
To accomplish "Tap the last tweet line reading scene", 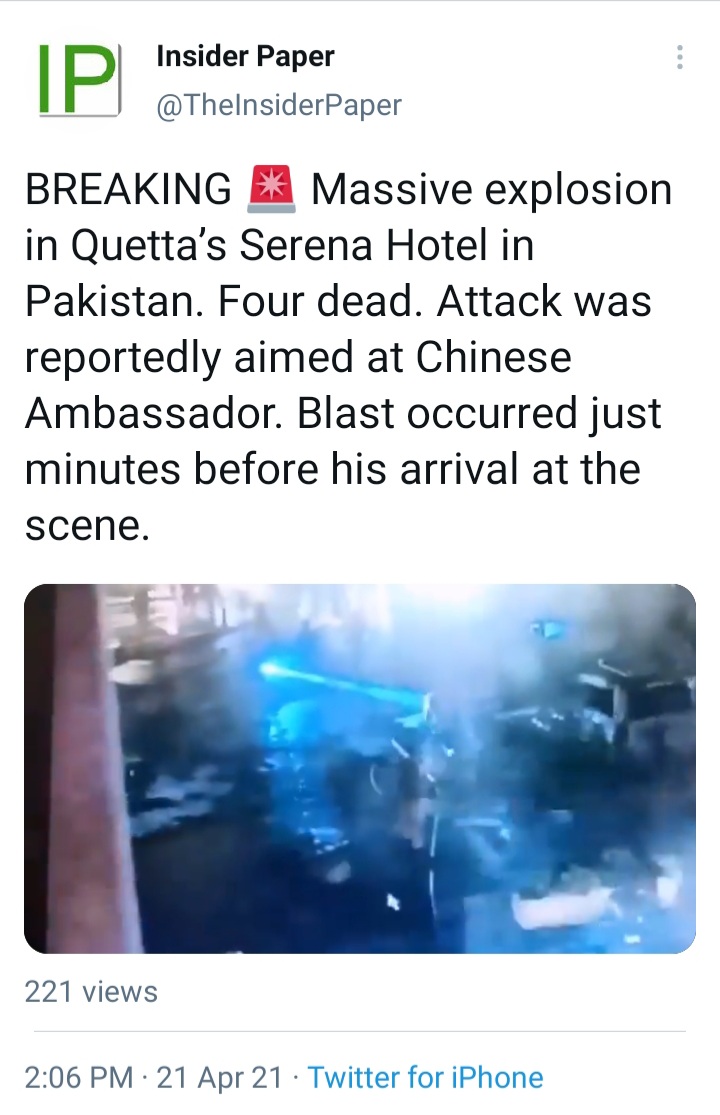I will click(88, 525).
